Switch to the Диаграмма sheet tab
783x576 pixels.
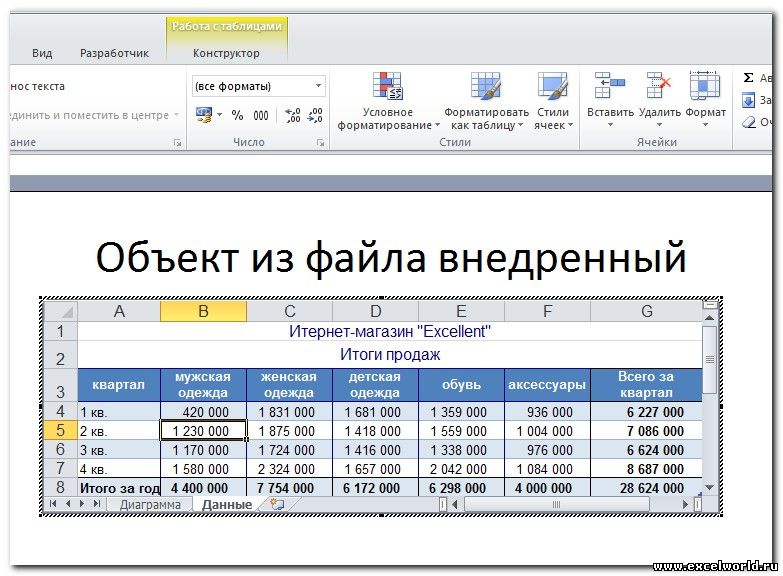pyautogui.click(x=150, y=505)
